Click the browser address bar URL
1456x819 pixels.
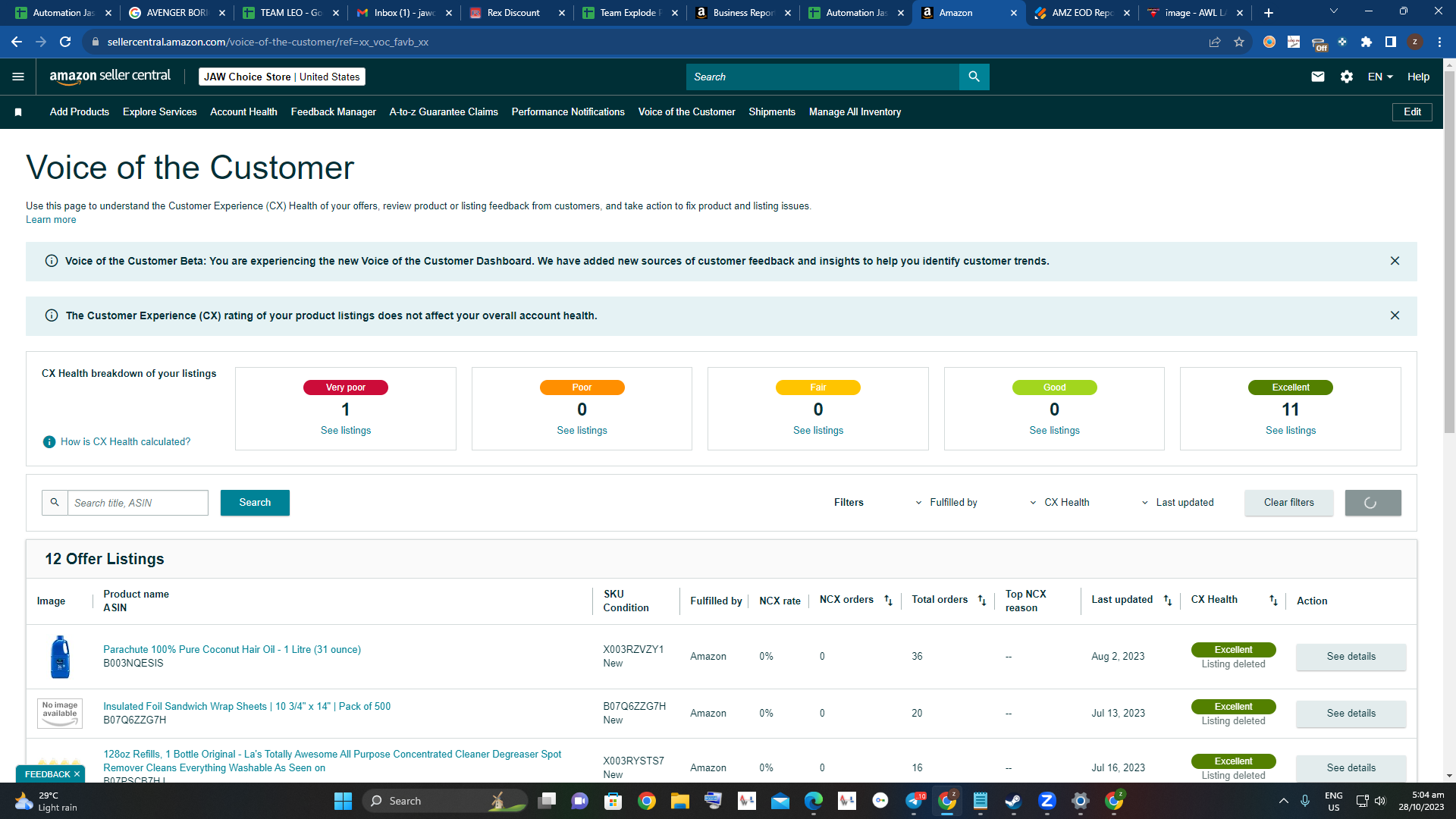pyautogui.click(x=268, y=42)
